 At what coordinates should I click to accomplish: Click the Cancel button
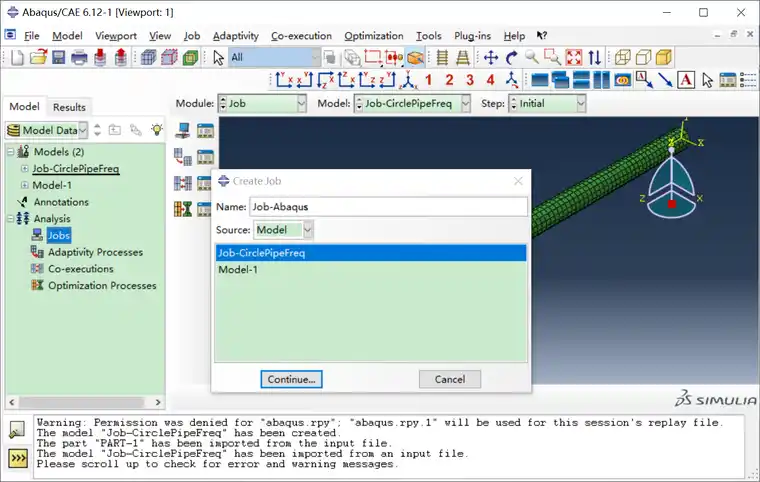[450, 379]
